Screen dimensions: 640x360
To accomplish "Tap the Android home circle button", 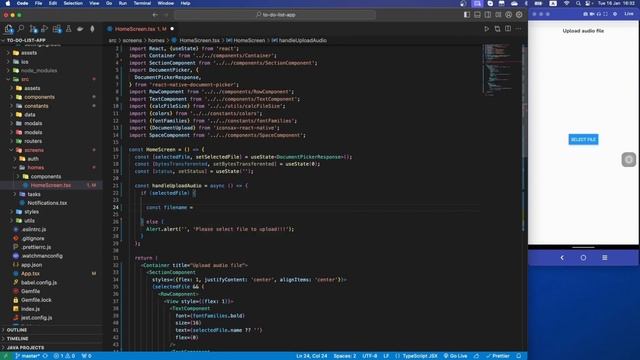I will click(x=583, y=258).
